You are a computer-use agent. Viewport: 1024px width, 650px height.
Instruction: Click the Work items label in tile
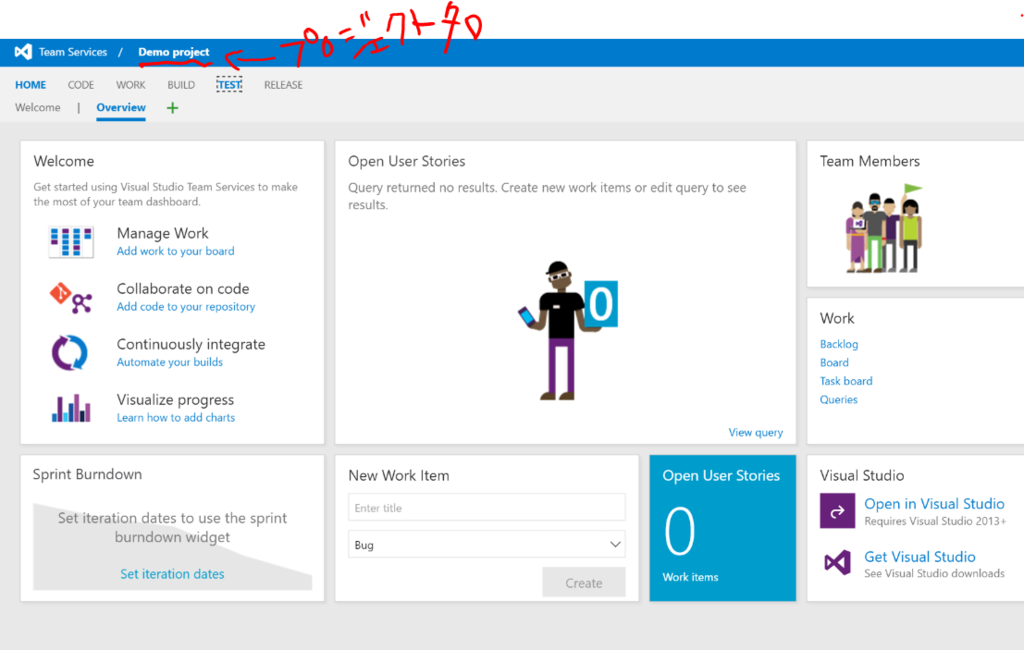(690, 577)
